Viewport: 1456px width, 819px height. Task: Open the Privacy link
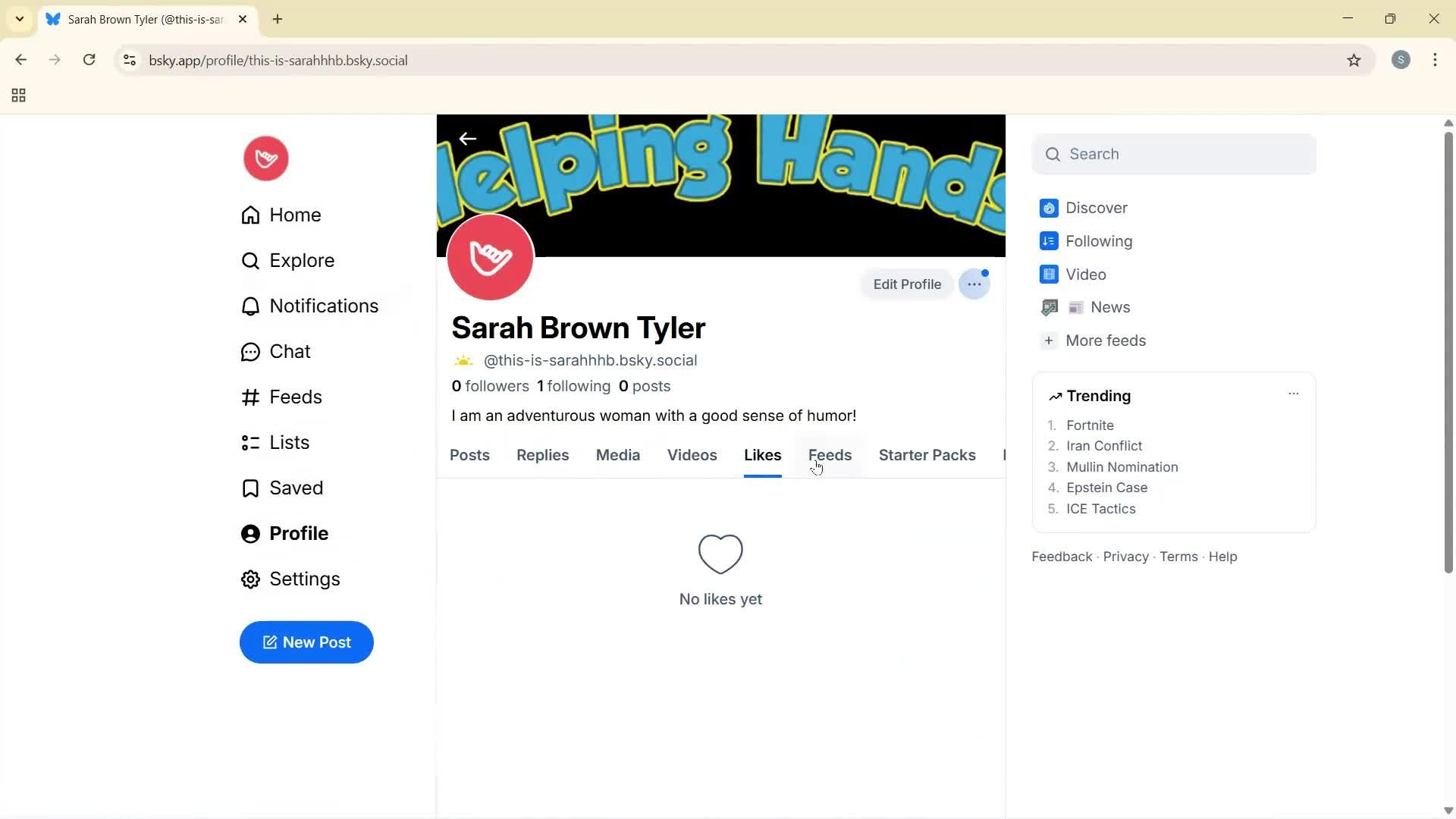(x=1125, y=556)
